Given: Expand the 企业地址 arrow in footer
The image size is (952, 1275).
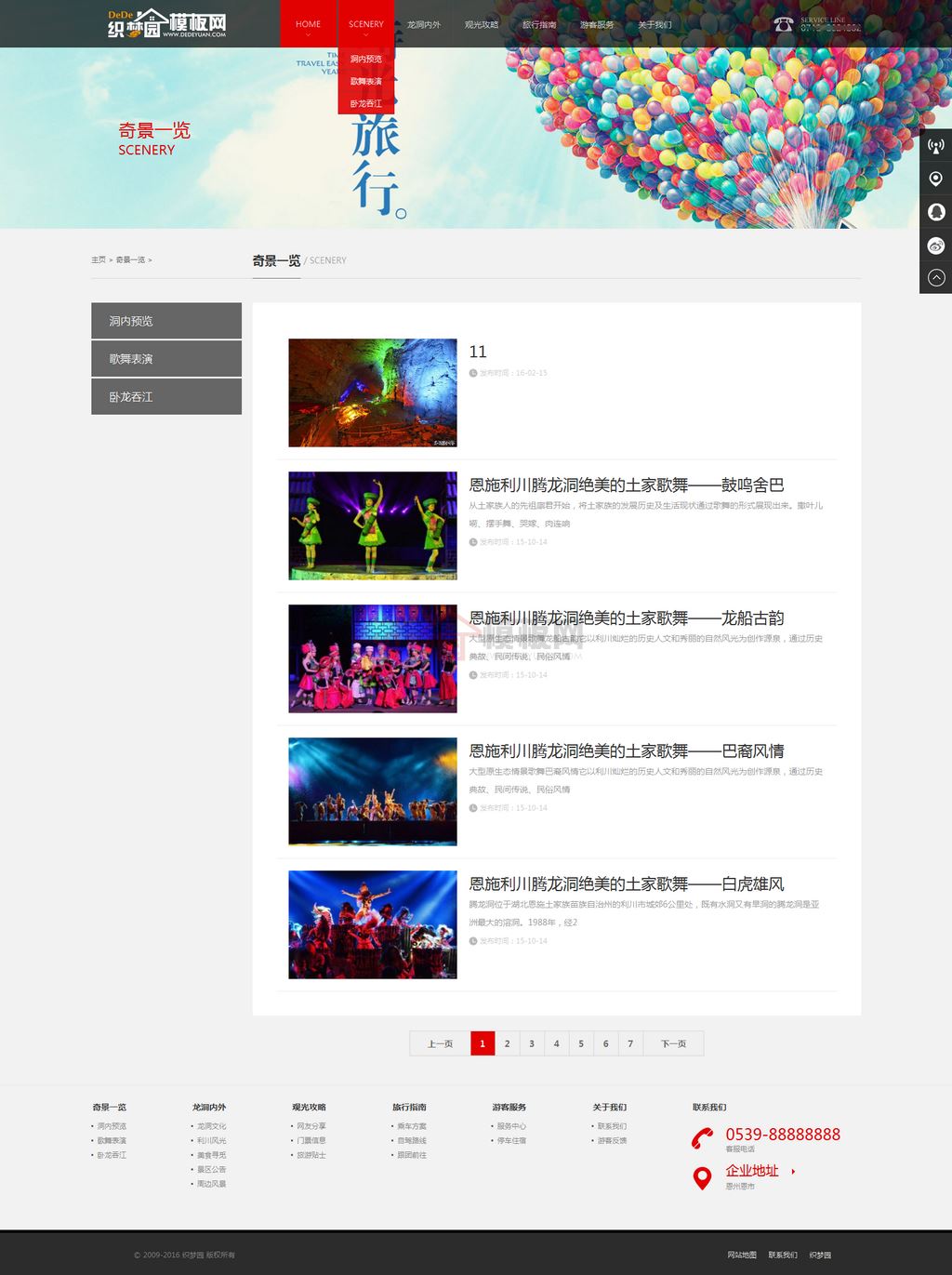Looking at the screenshot, I should [x=793, y=1171].
